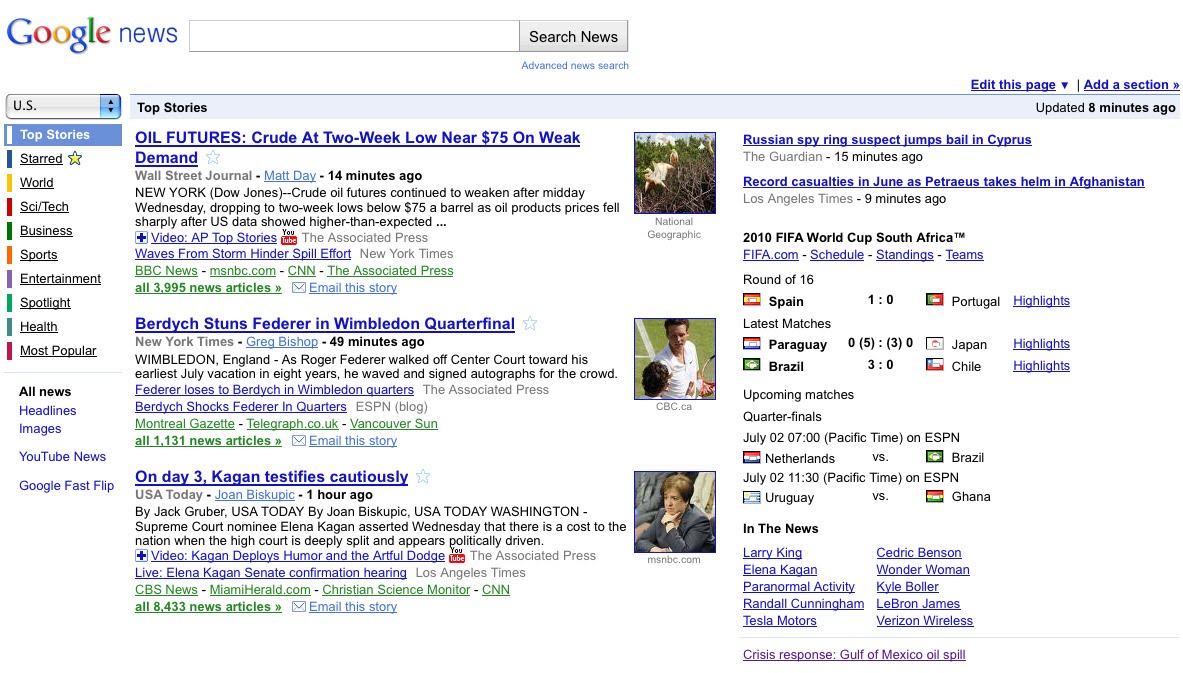Open YouTube News link
This screenshot has width=1183, height=673.
point(63,456)
